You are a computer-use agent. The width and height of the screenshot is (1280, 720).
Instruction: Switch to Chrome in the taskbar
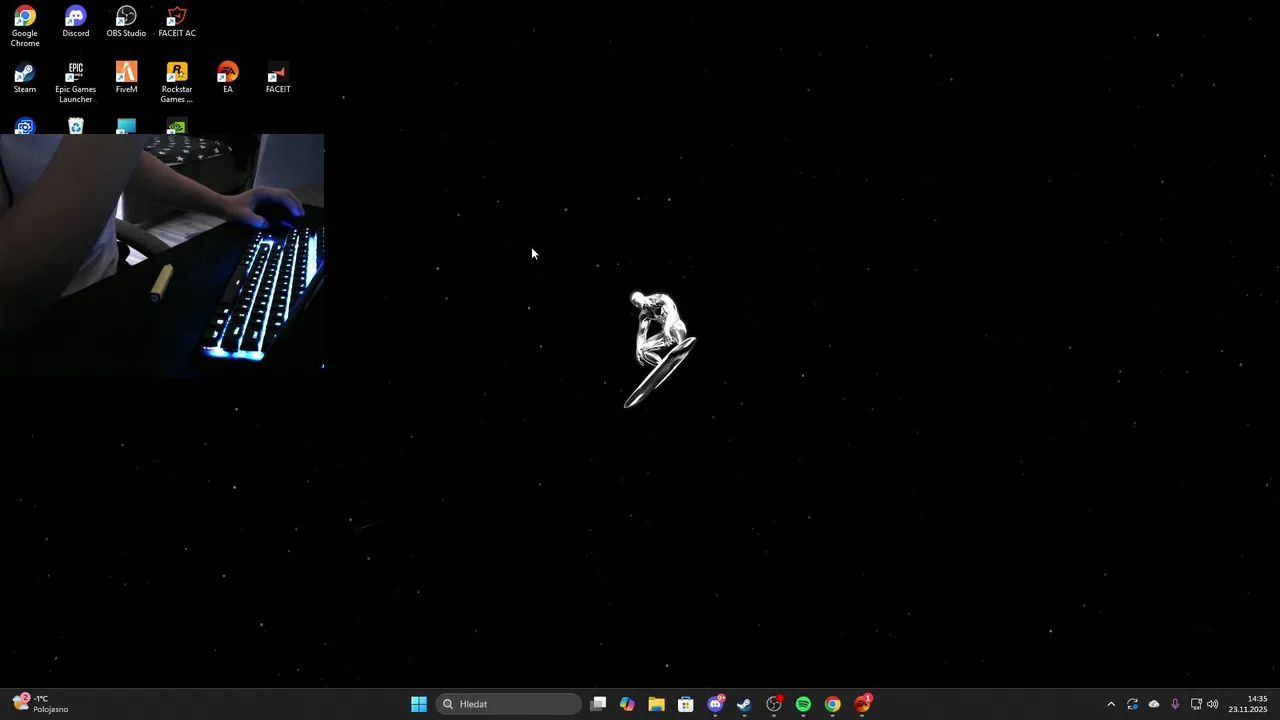(x=832, y=704)
